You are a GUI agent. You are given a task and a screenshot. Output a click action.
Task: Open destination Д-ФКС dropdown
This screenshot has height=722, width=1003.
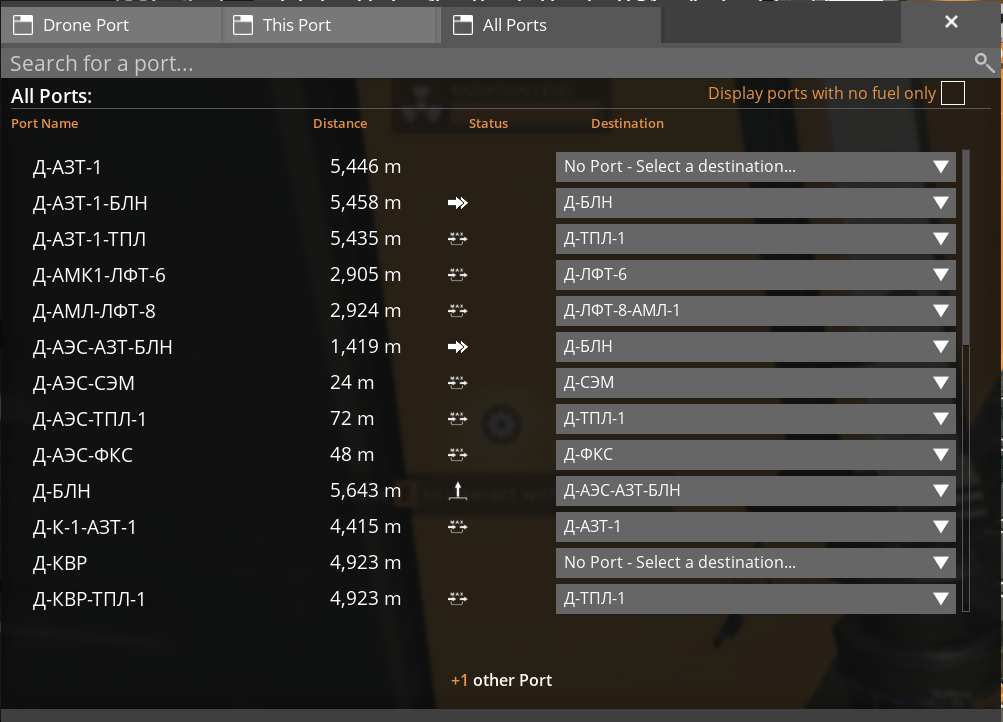tap(755, 455)
